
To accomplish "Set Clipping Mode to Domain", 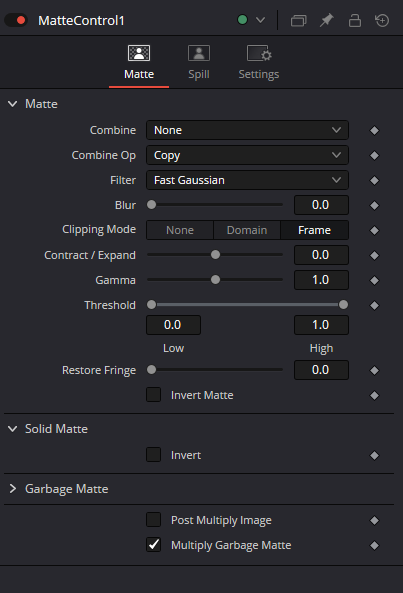I will coord(247,230).
